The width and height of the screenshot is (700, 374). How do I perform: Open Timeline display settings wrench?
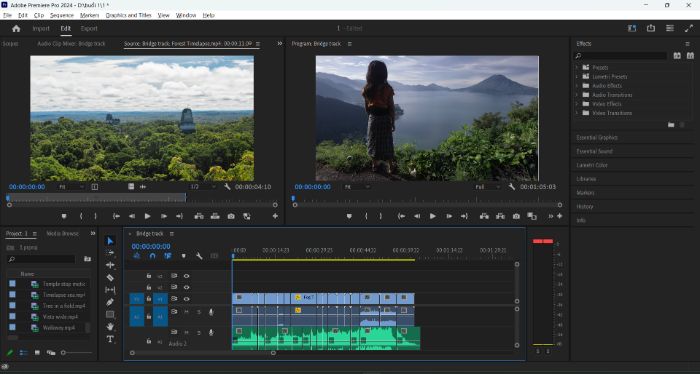pos(199,256)
